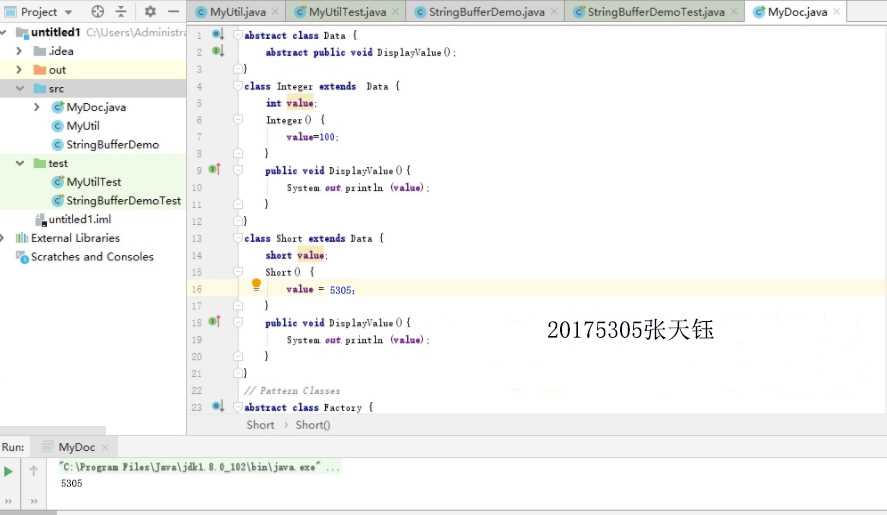The width and height of the screenshot is (887, 515).
Task: Click the overrides gutter icon on line 18
Action: (x=214, y=321)
